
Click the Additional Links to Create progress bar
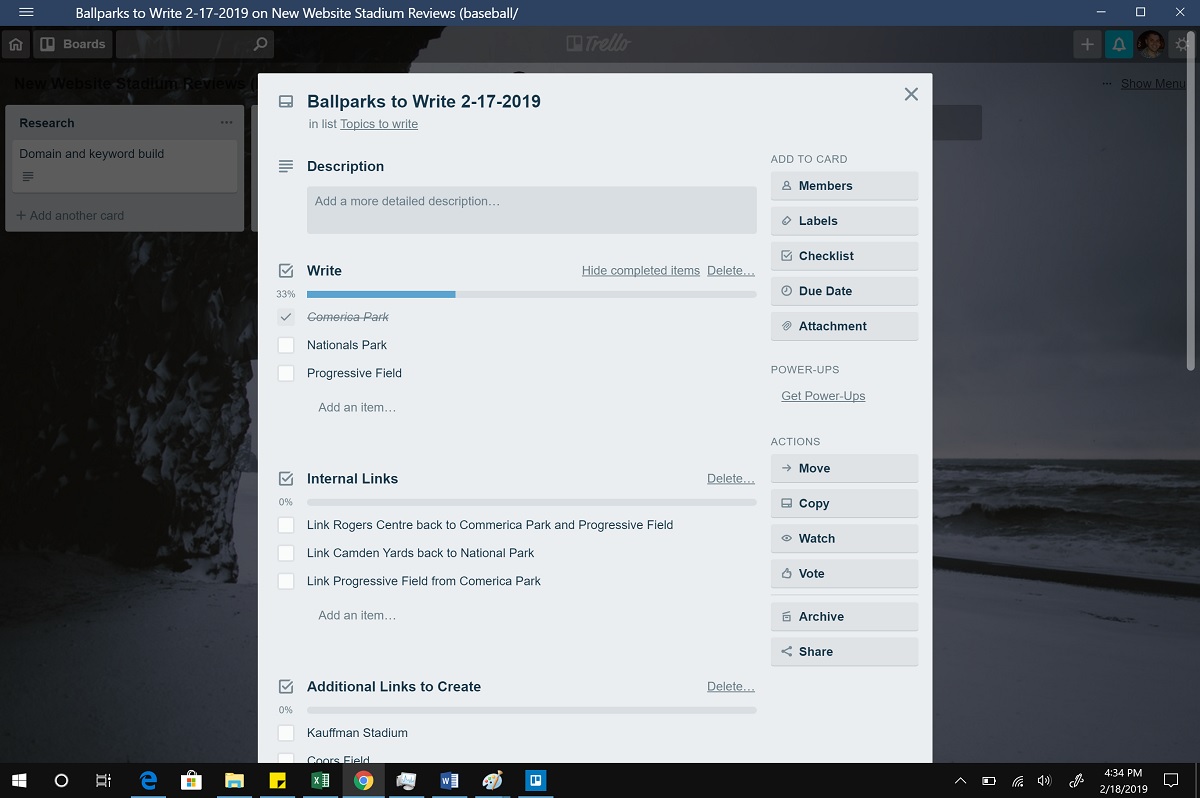[531, 710]
